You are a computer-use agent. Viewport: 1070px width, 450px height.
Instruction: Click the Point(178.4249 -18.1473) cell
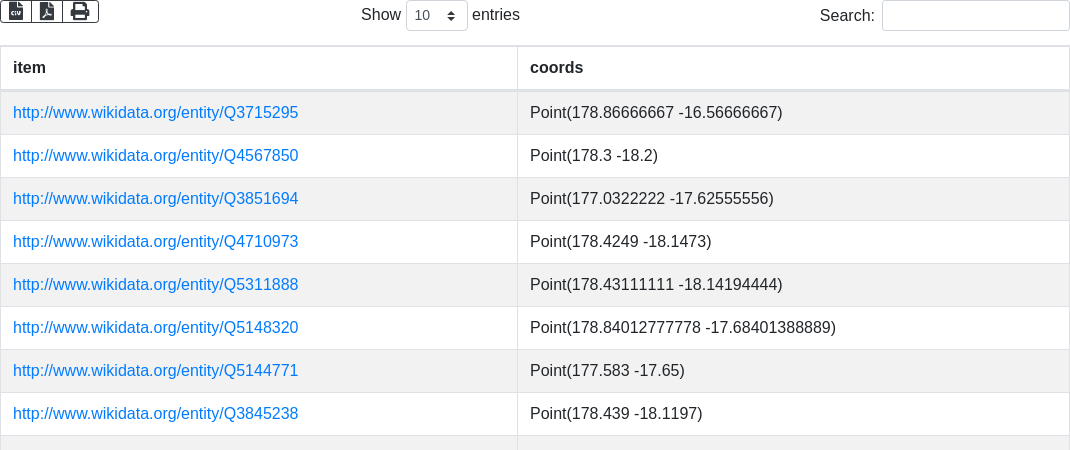coord(620,242)
